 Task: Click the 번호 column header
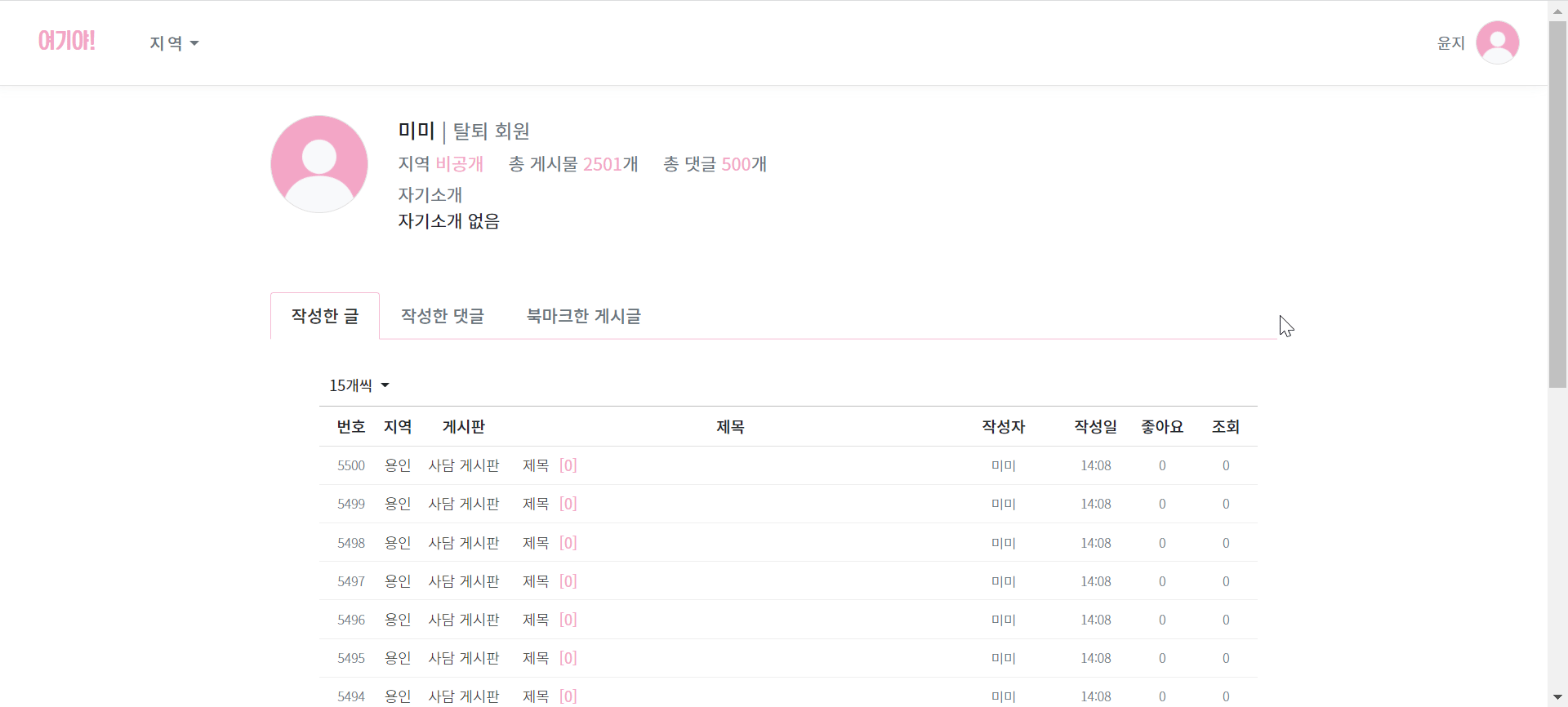pyautogui.click(x=351, y=426)
